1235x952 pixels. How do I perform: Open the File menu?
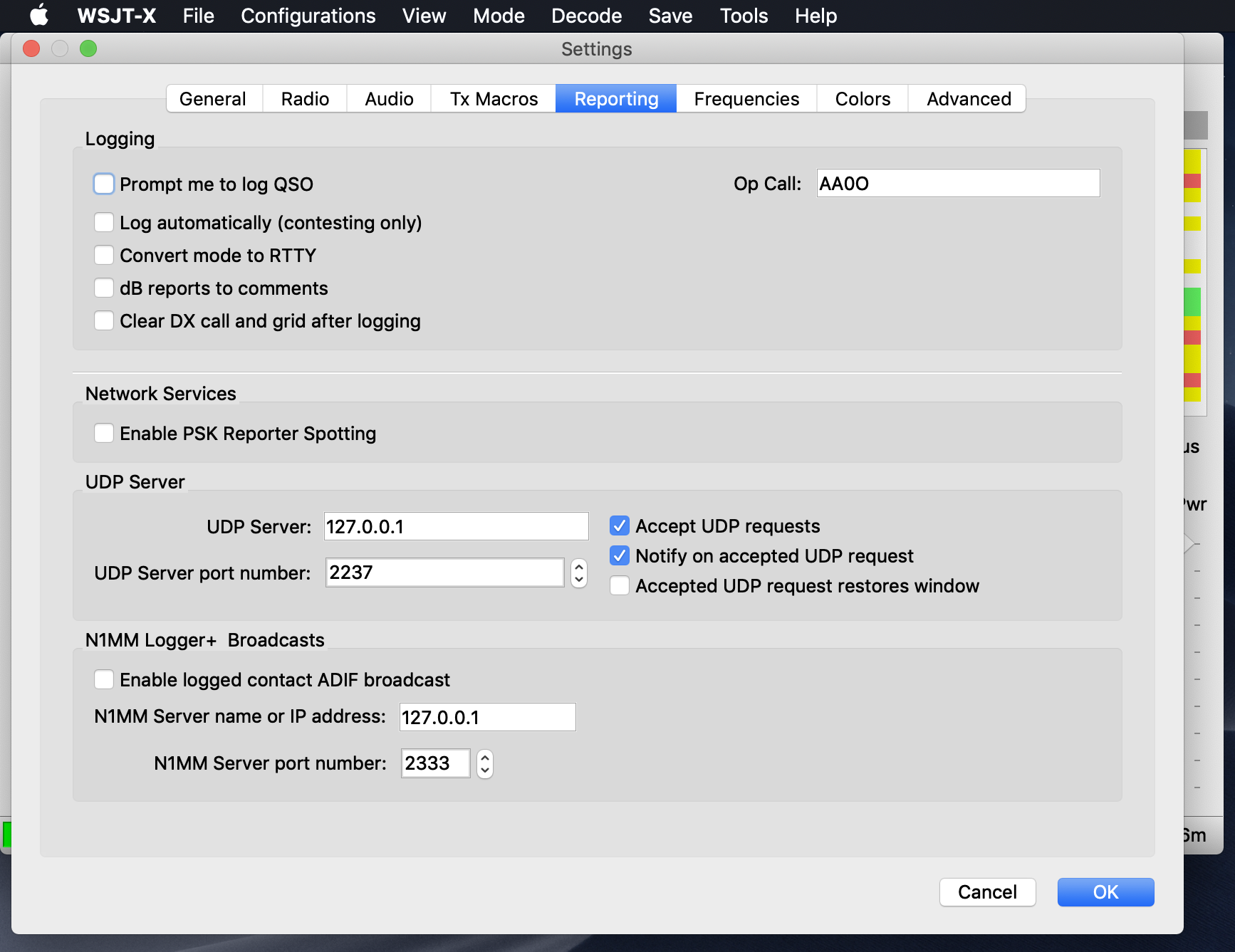click(198, 16)
